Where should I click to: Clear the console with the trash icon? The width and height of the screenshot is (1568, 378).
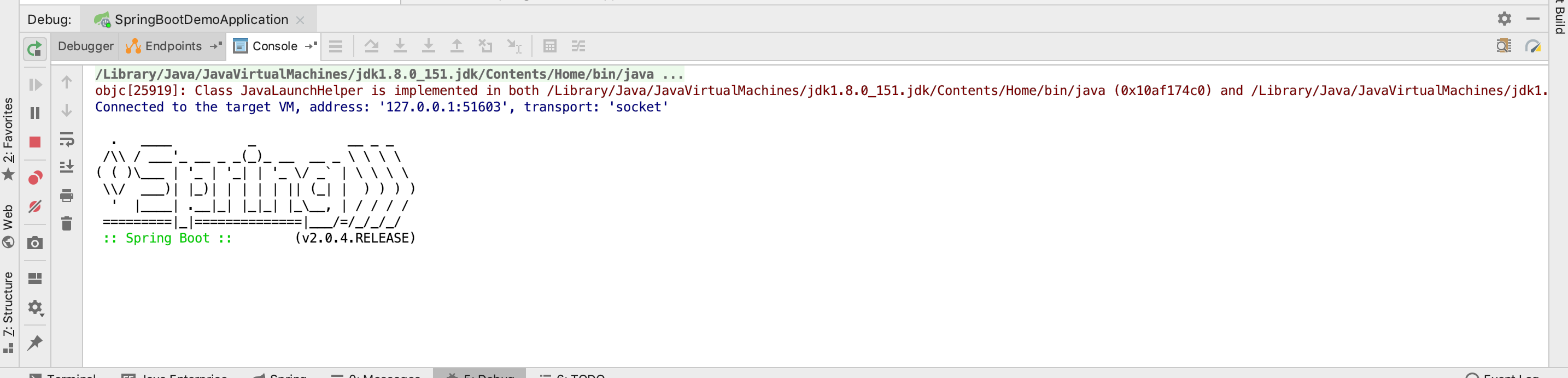67,223
